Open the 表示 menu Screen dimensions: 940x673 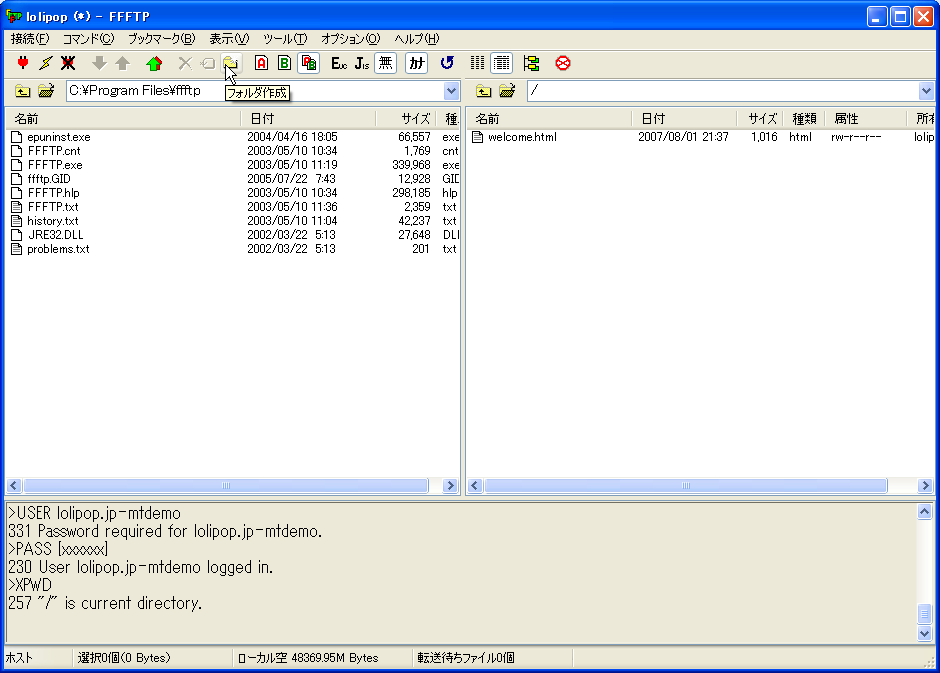tap(229, 39)
